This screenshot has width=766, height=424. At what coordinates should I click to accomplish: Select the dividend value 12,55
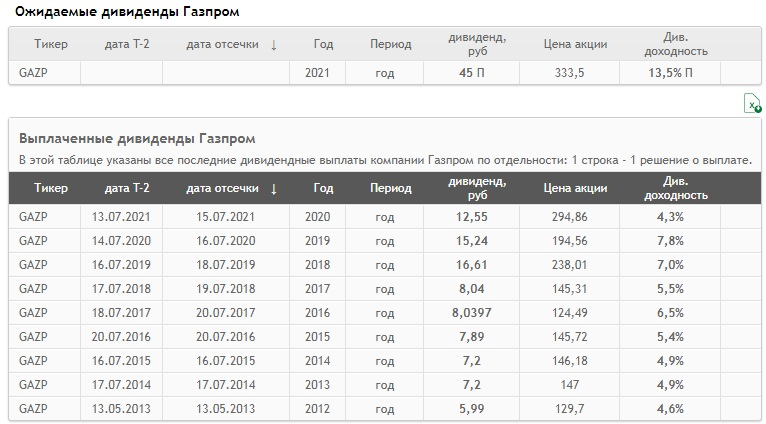point(471,217)
